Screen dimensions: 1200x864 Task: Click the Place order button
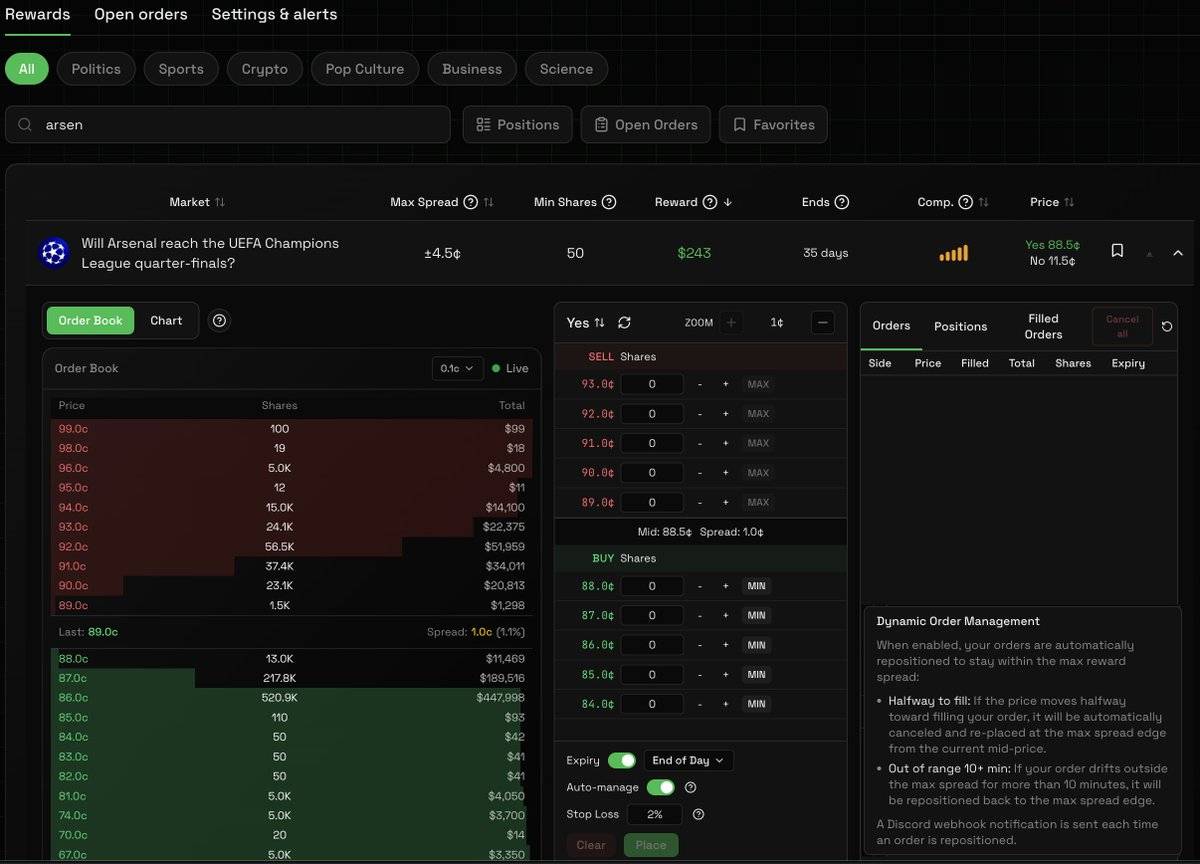coord(651,845)
